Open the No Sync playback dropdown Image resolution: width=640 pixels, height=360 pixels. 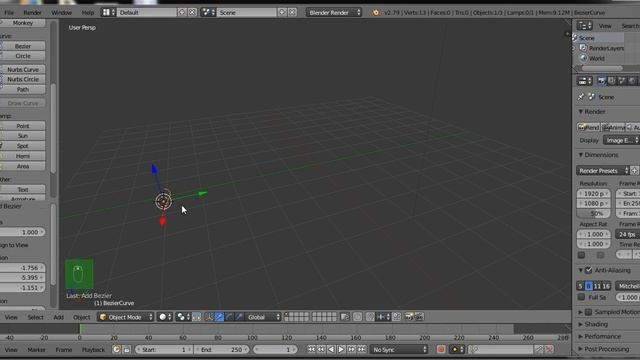(x=399, y=350)
